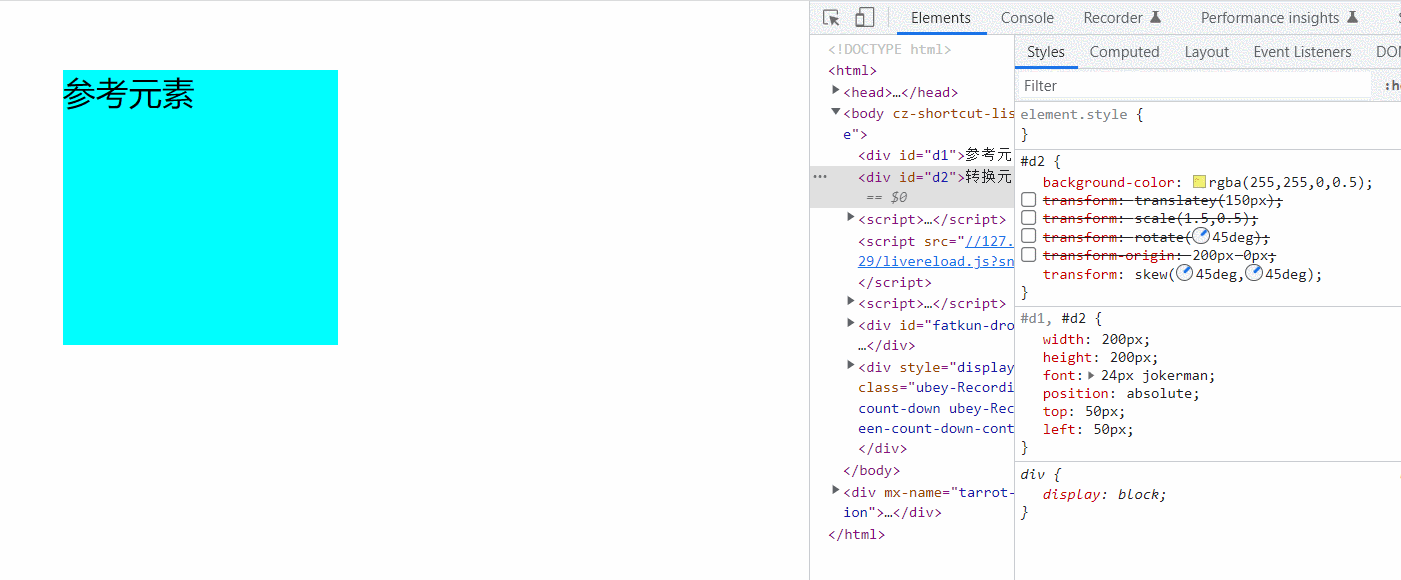Open the Recorder tab

1122,18
